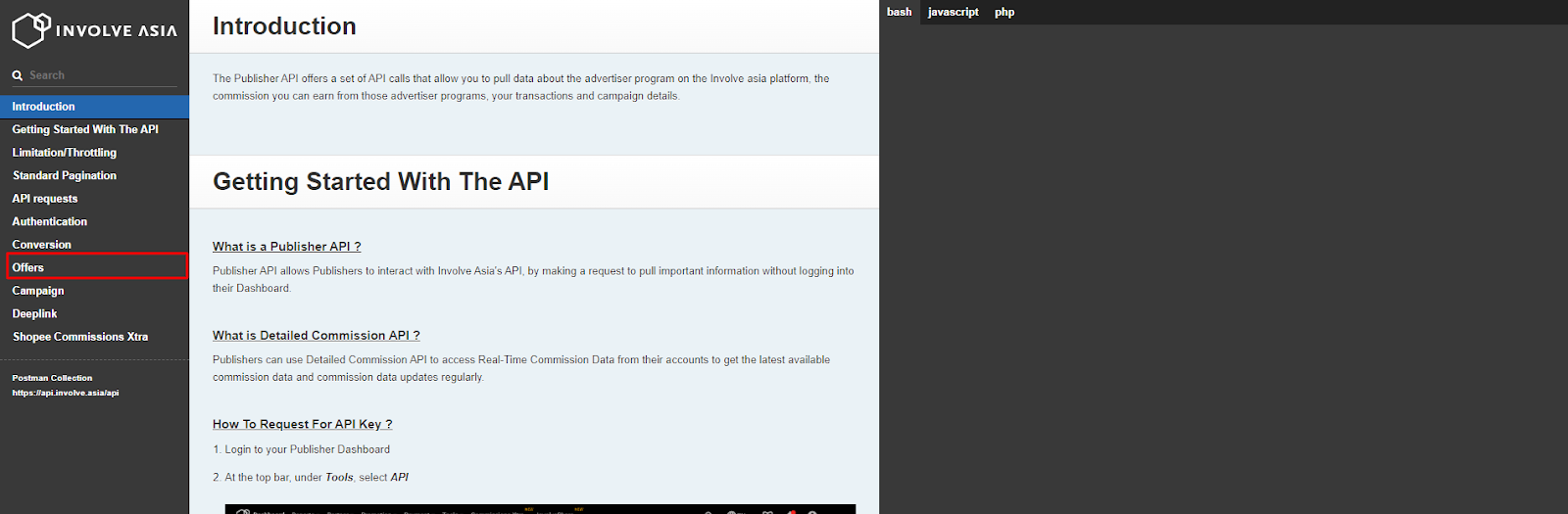Navigate to API requests section
1568x514 pixels.
(x=45, y=199)
